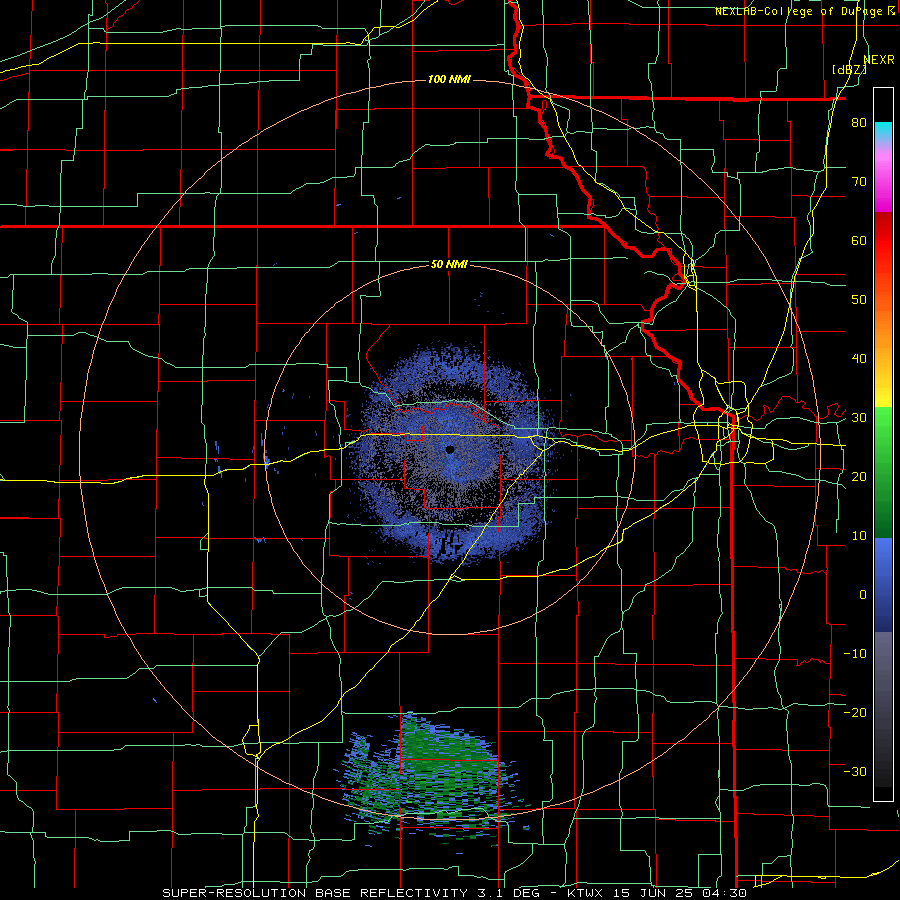This screenshot has width=900, height=900.
Task: Click the 40 value on the dBZ scale
Action: 859,359
